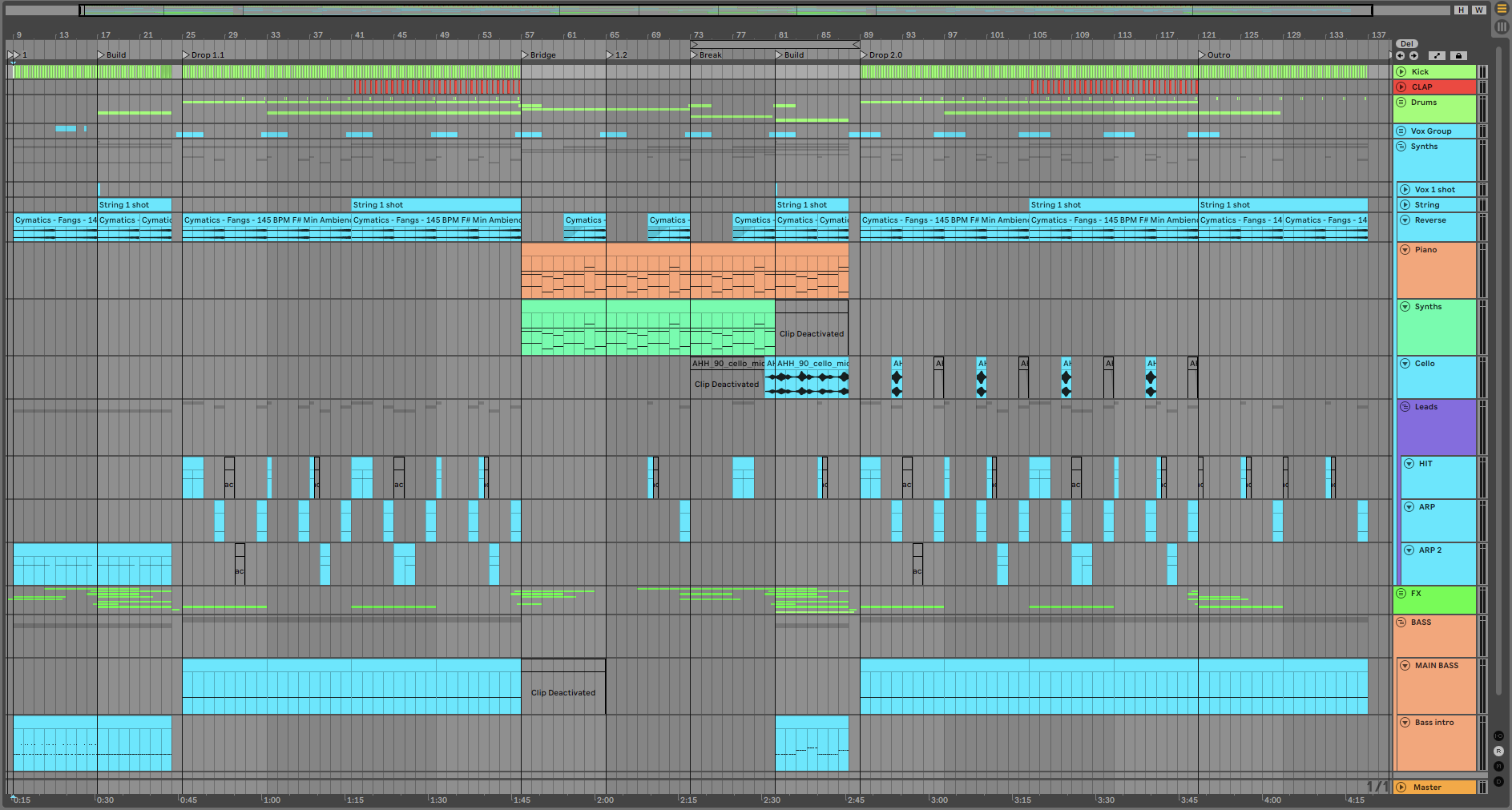Click the W optimize width button

[1478, 10]
